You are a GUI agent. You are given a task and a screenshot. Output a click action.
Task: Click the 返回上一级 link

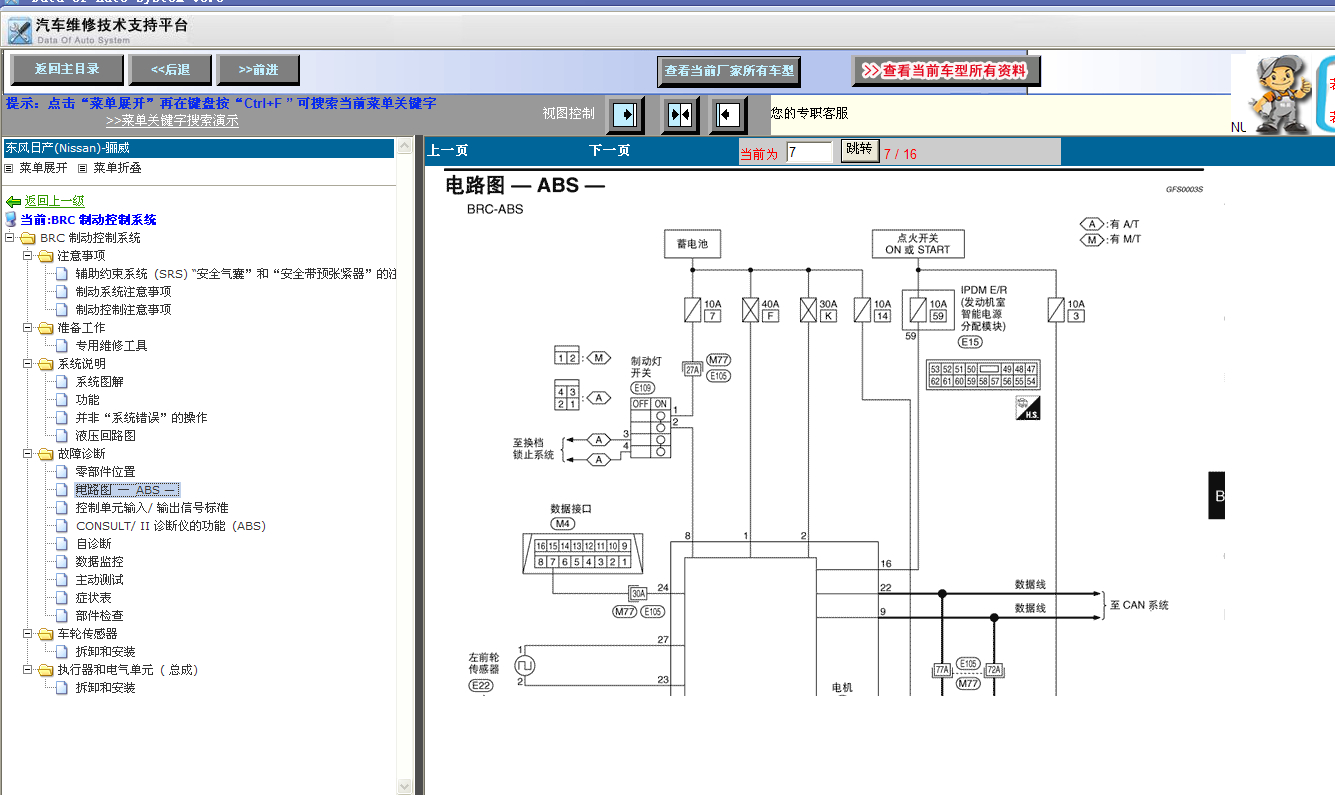point(55,201)
